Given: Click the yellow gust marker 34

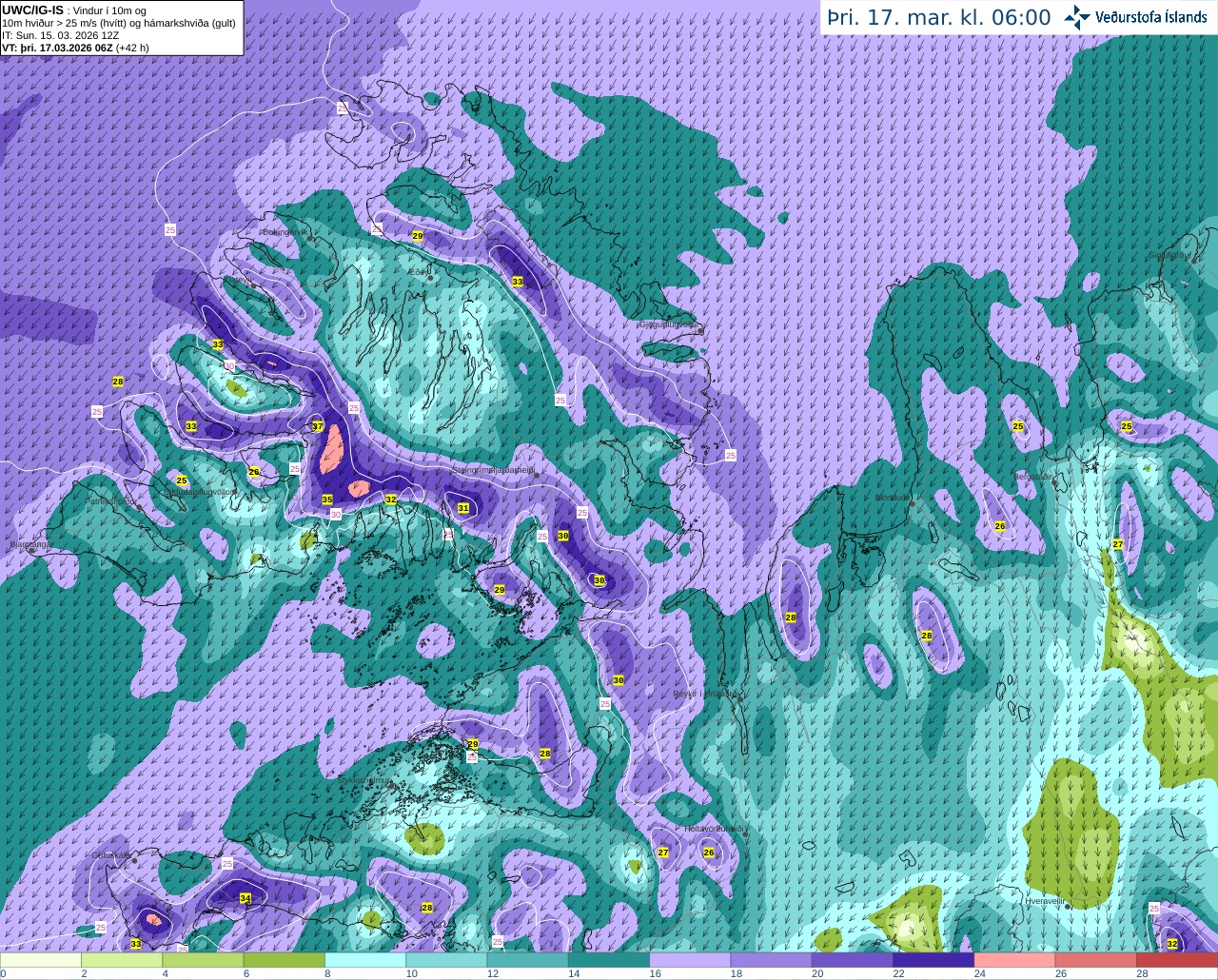Looking at the screenshot, I should click(x=246, y=898).
